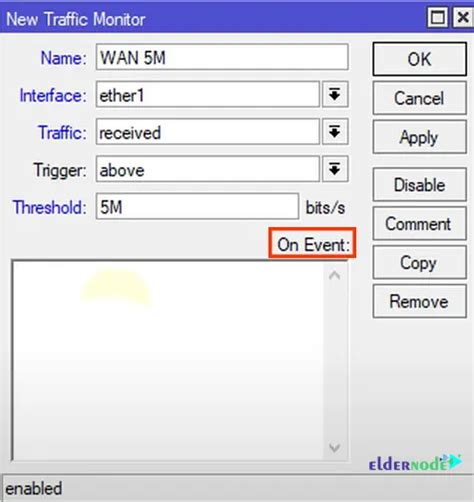Click the OK button

tap(420, 59)
